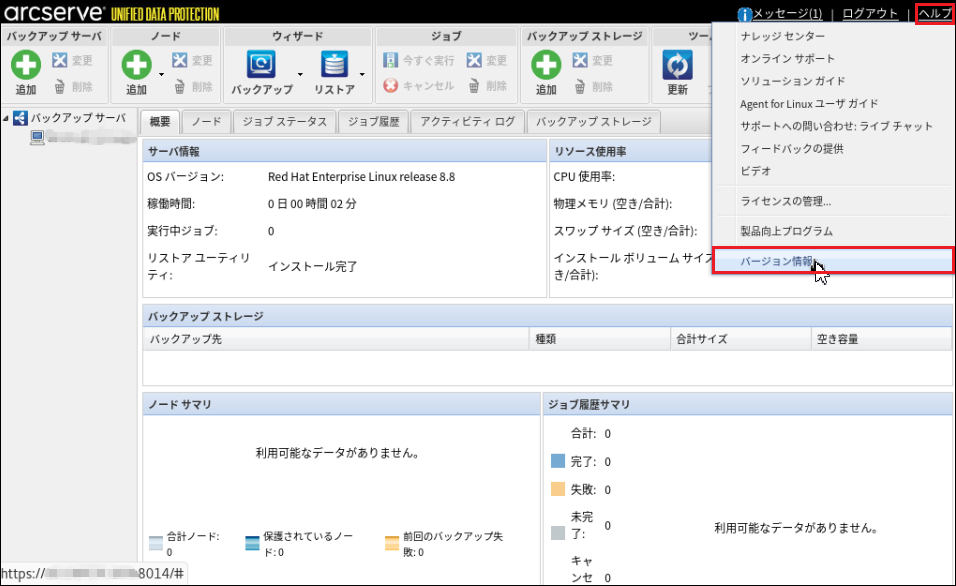Expand the バックアップ wizard dropdown arrow

click(x=299, y=74)
